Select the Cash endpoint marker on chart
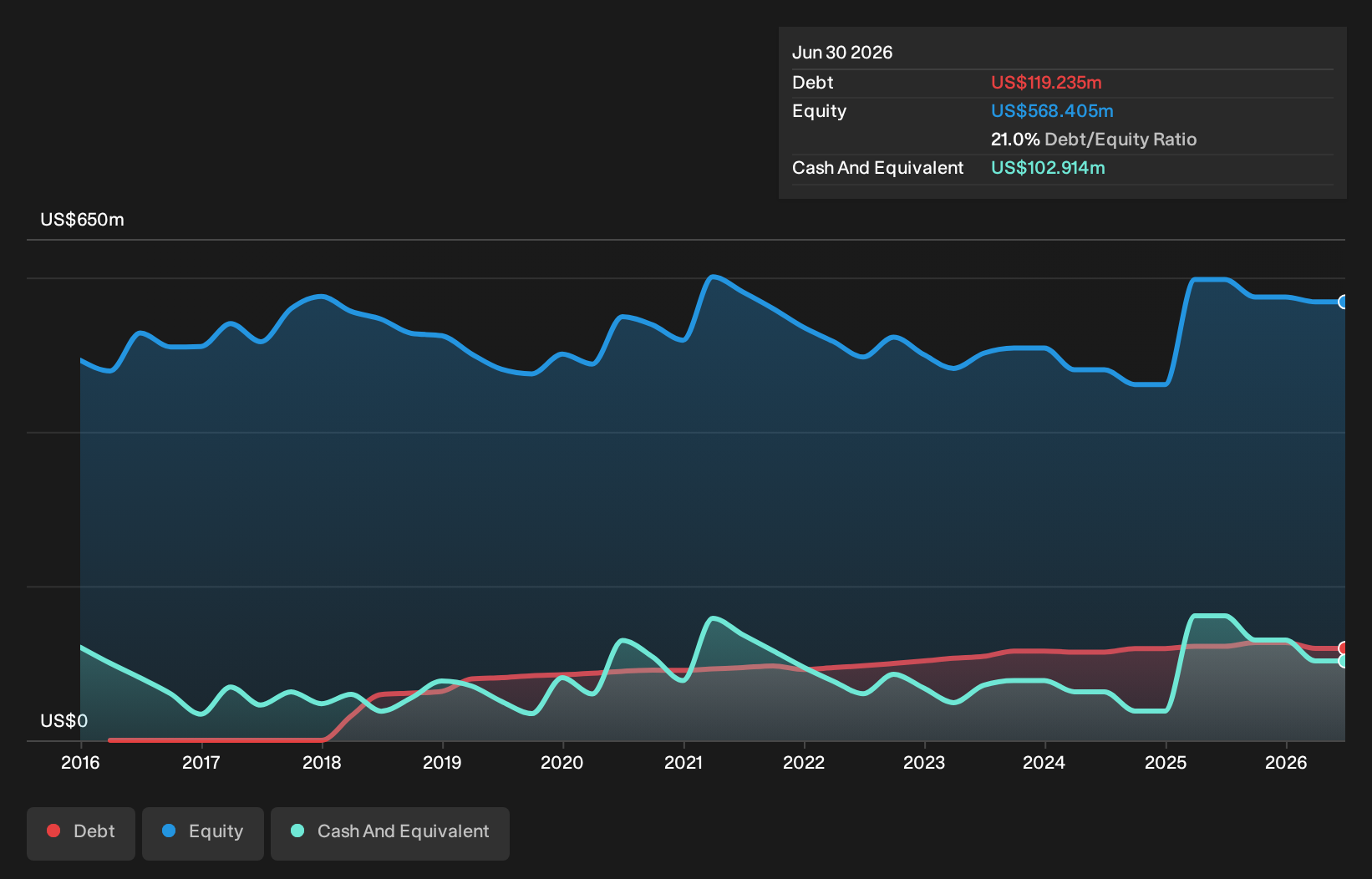 [1344, 661]
